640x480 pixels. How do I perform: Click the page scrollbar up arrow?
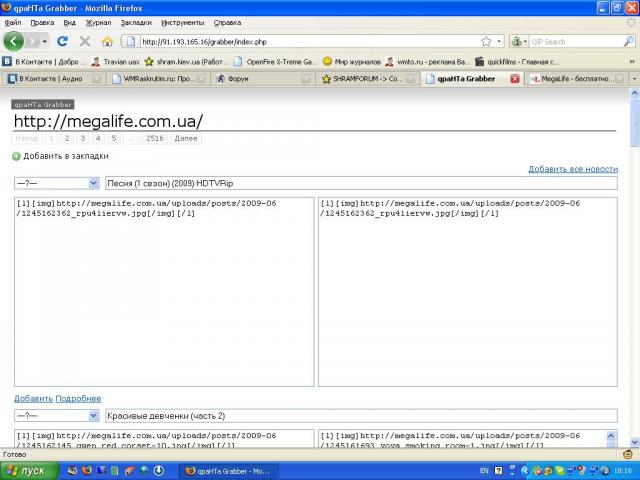[635, 93]
